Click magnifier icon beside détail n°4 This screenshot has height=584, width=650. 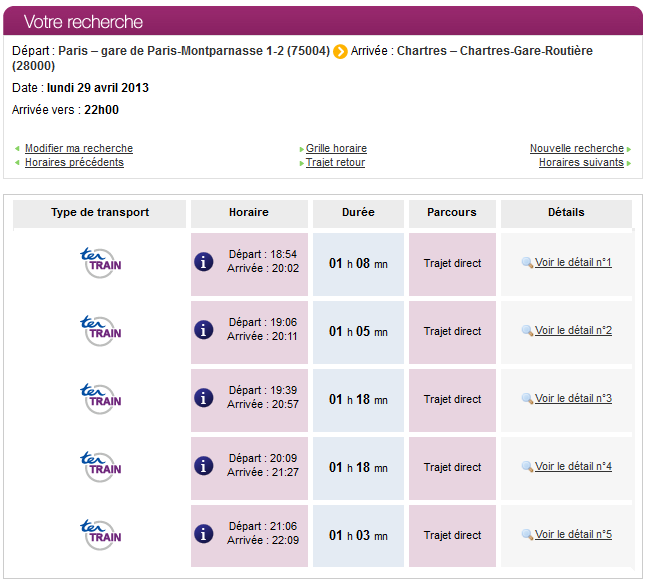pyautogui.click(x=527, y=466)
